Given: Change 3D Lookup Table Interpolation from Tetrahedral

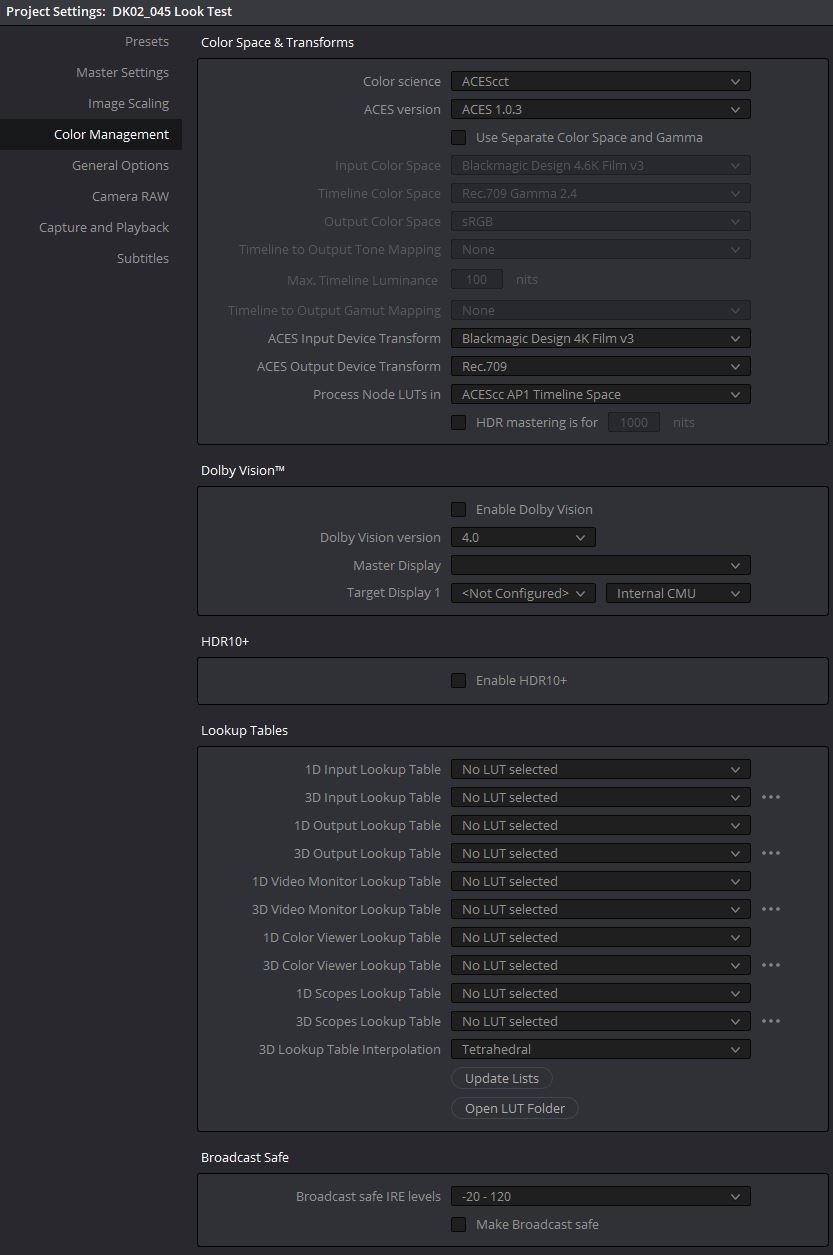Looking at the screenshot, I should pos(600,1049).
